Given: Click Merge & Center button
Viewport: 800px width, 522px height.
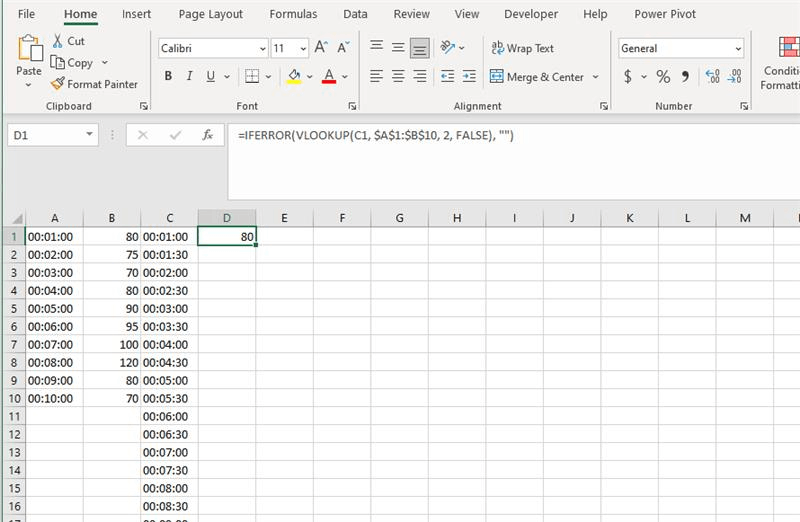Looking at the screenshot, I should [x=537, y=77].
